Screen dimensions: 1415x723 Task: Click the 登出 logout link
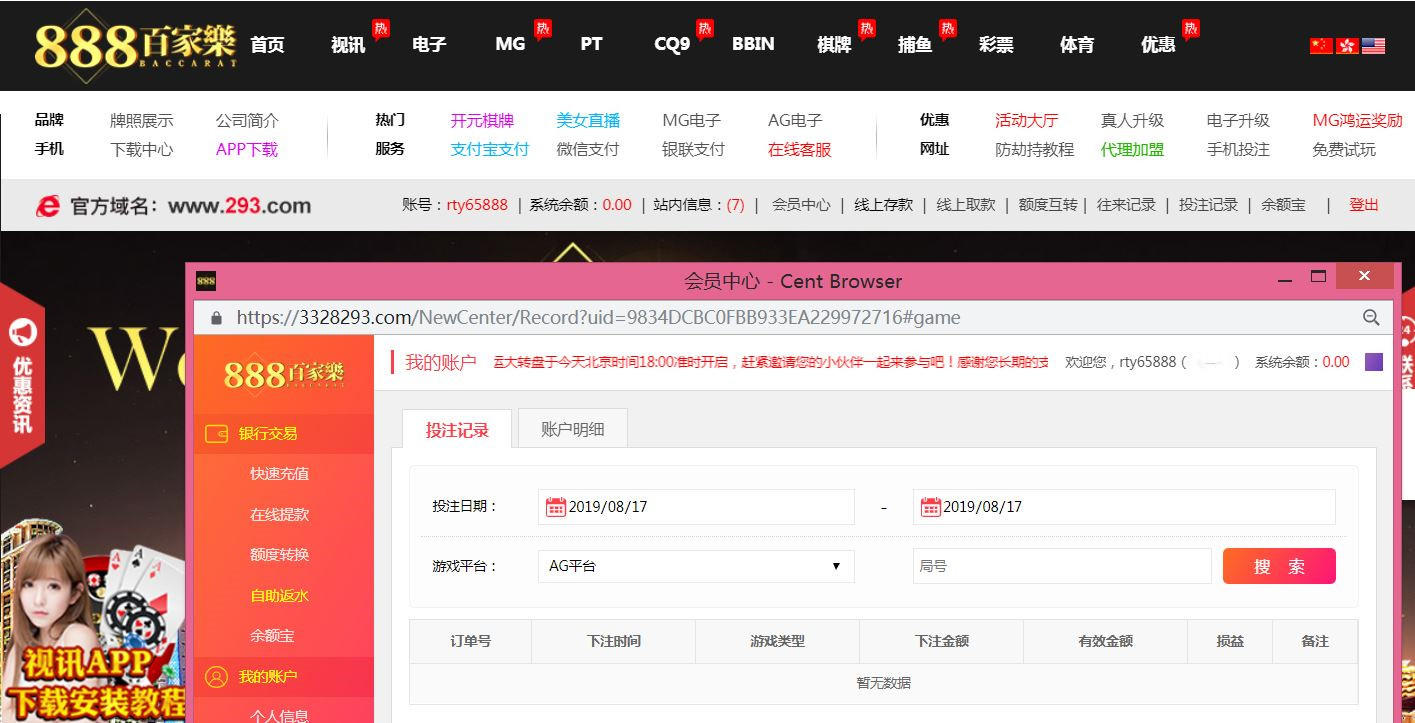1364,205
